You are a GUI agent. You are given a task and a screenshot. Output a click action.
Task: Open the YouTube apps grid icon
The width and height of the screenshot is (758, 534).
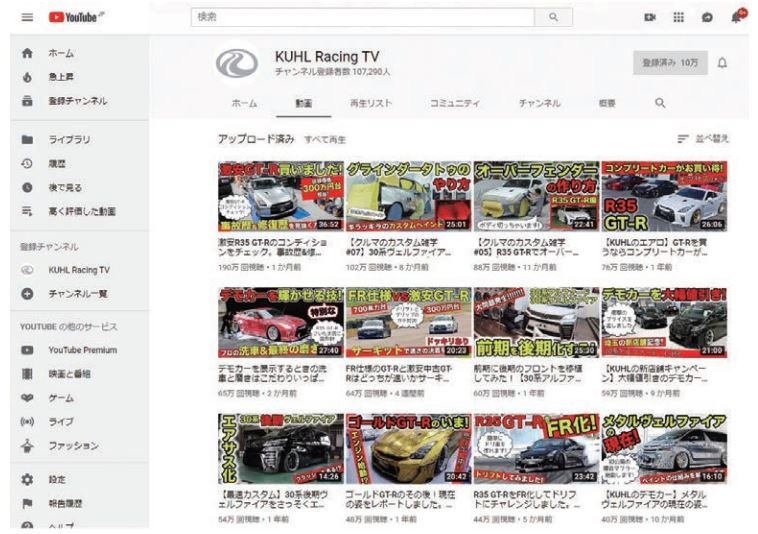pos(679,17)
